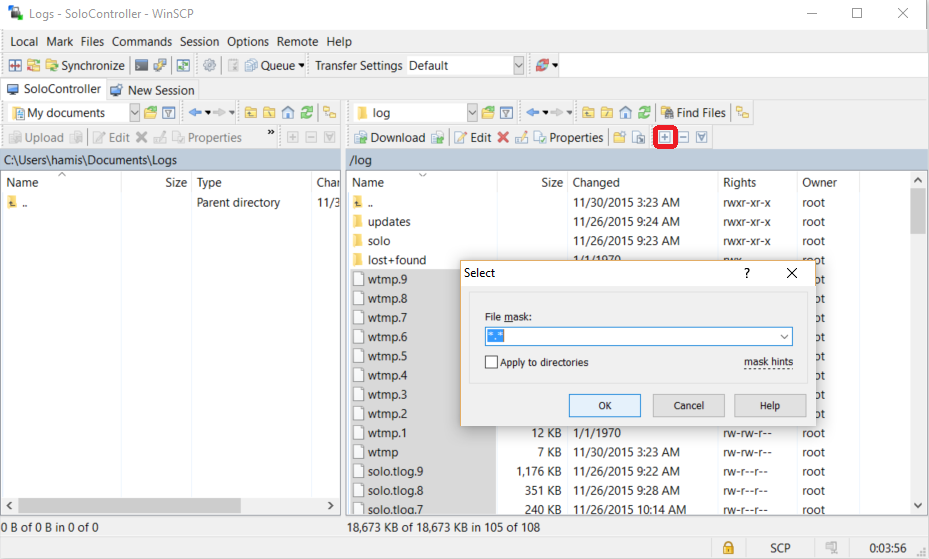The height and width of the screenshot is (559, 929).
Task: Close the Select dialog
Action: (x=792, y=273)
